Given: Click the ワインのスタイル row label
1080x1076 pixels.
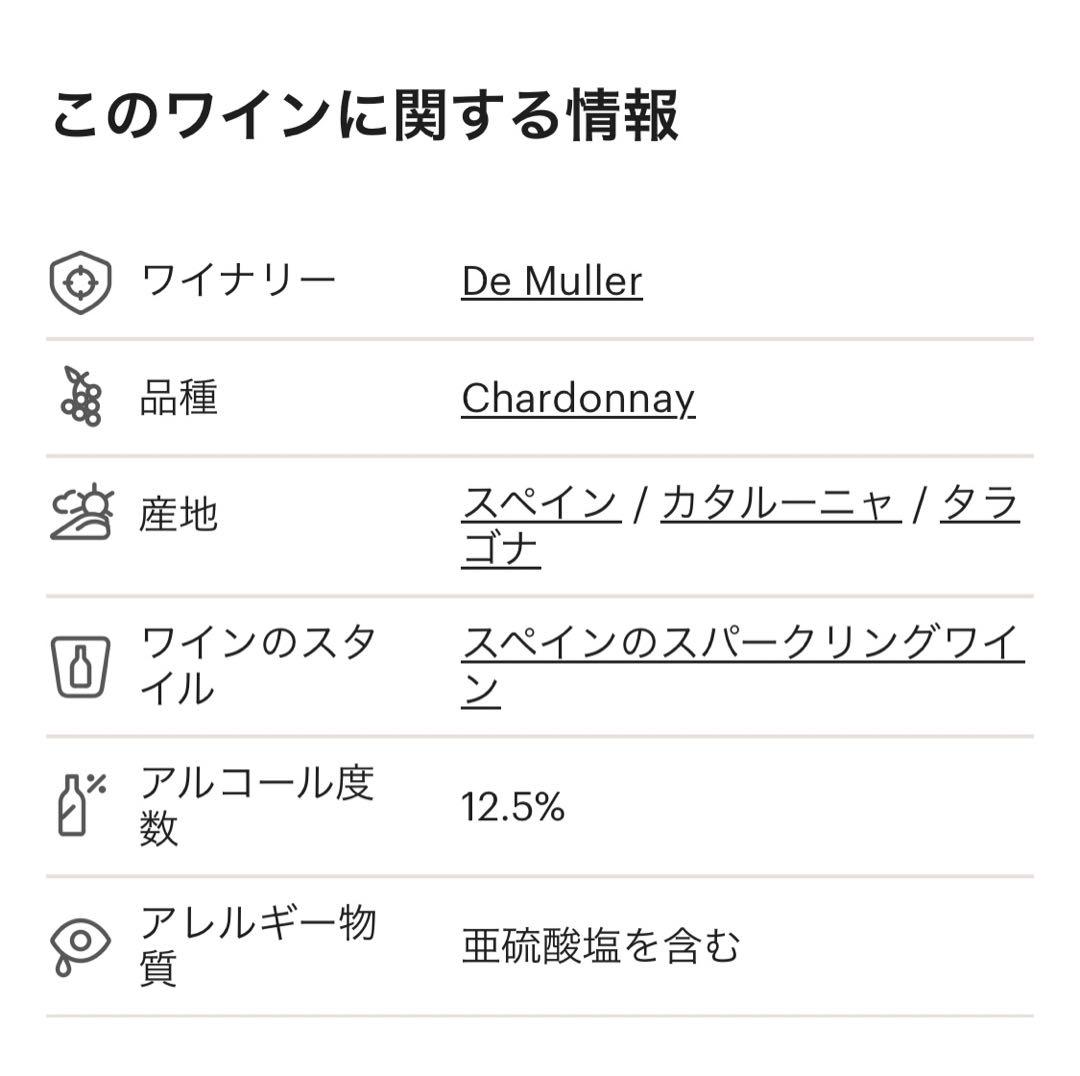Looking at the screenshot, I should [x=258, y=666].
